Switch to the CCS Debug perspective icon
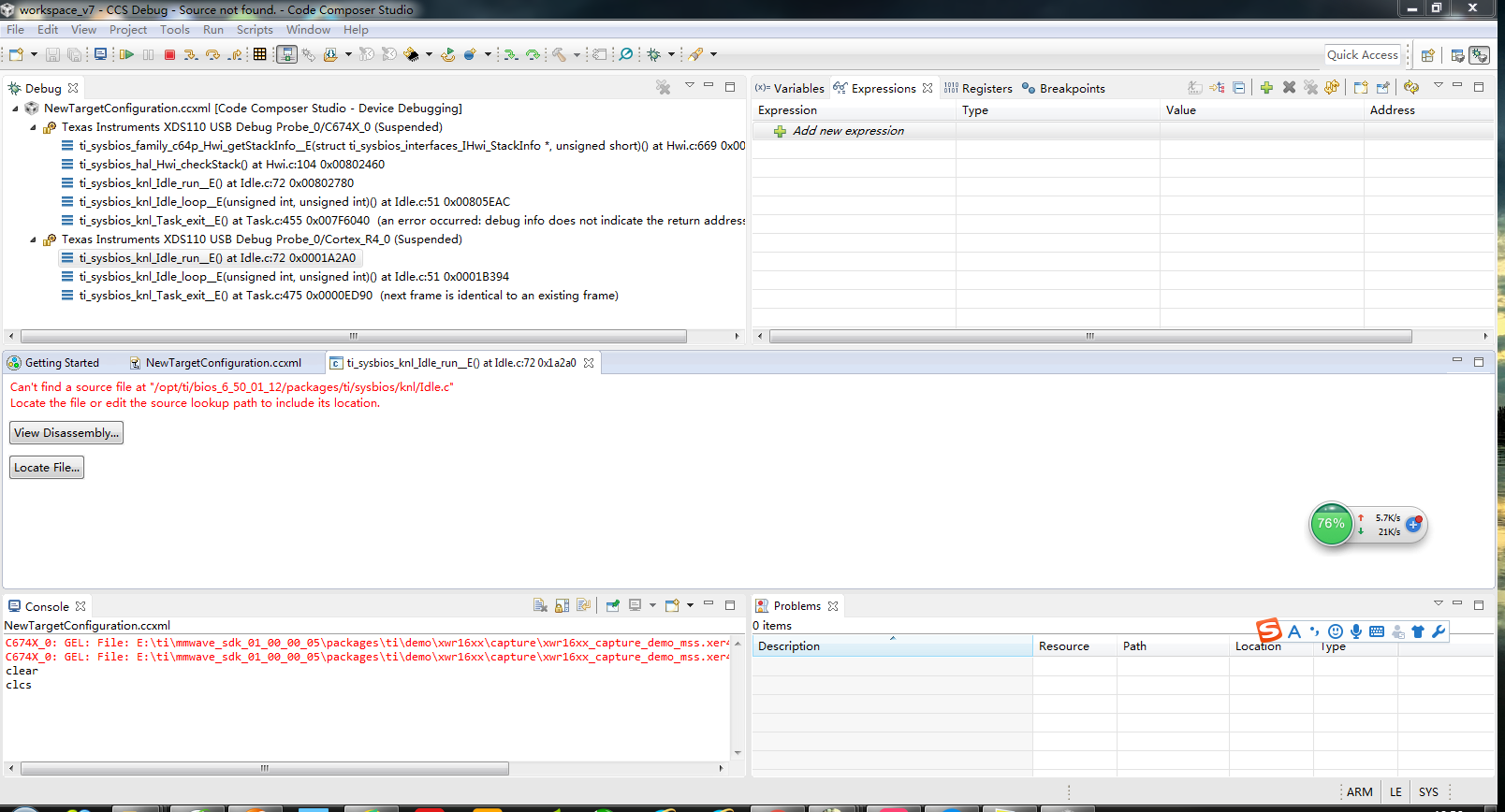The width and height of the screenshot is (1505, 812). pos(1479,55)
